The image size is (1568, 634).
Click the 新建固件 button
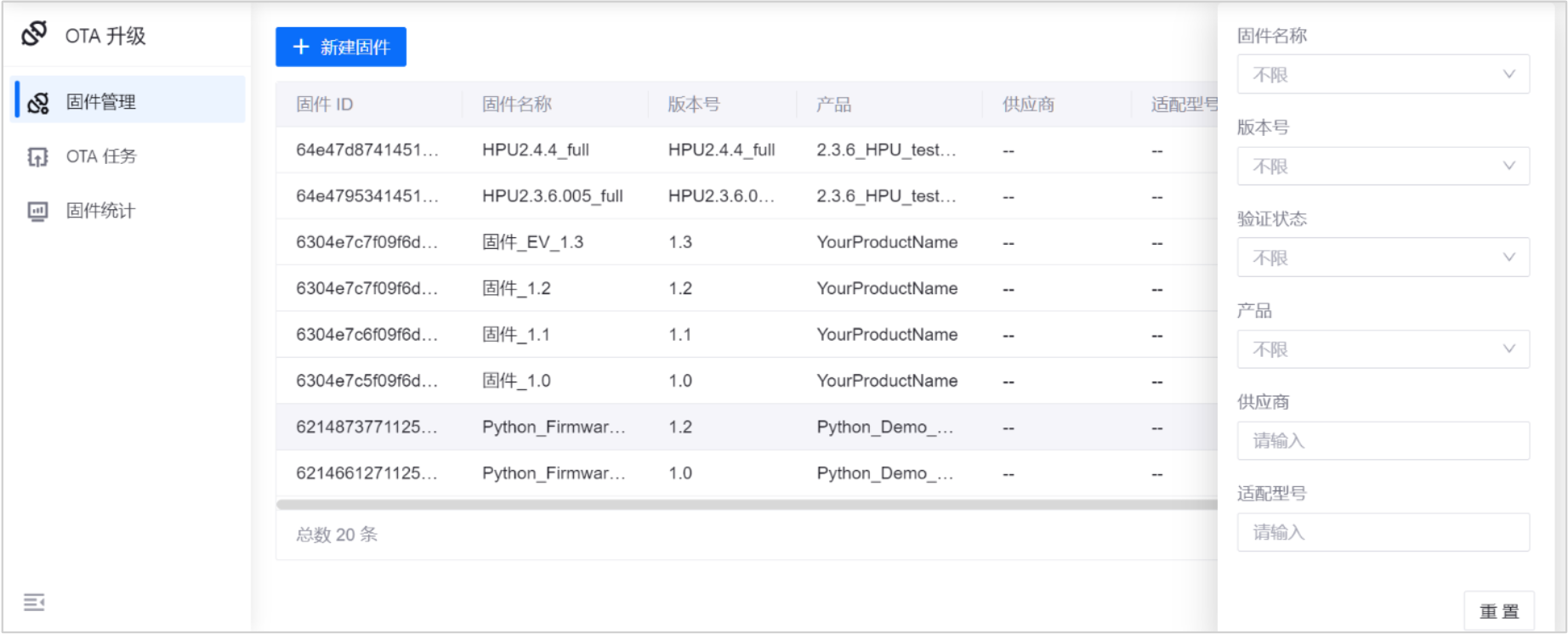[x=341, y=47]
